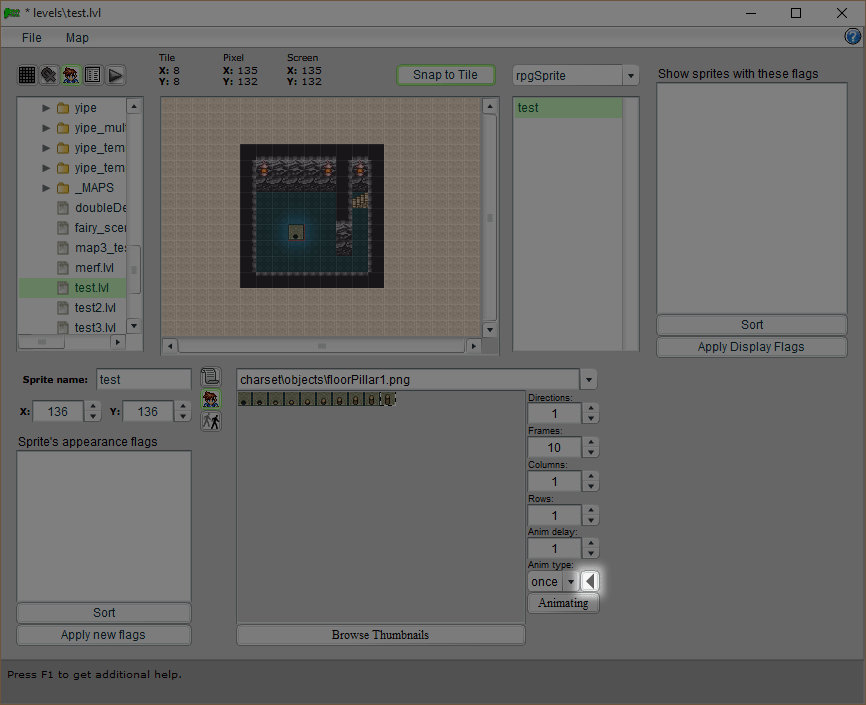Open the rpgSprite type dropdown
The image size is (866, 705).
(x=630, y=76)
